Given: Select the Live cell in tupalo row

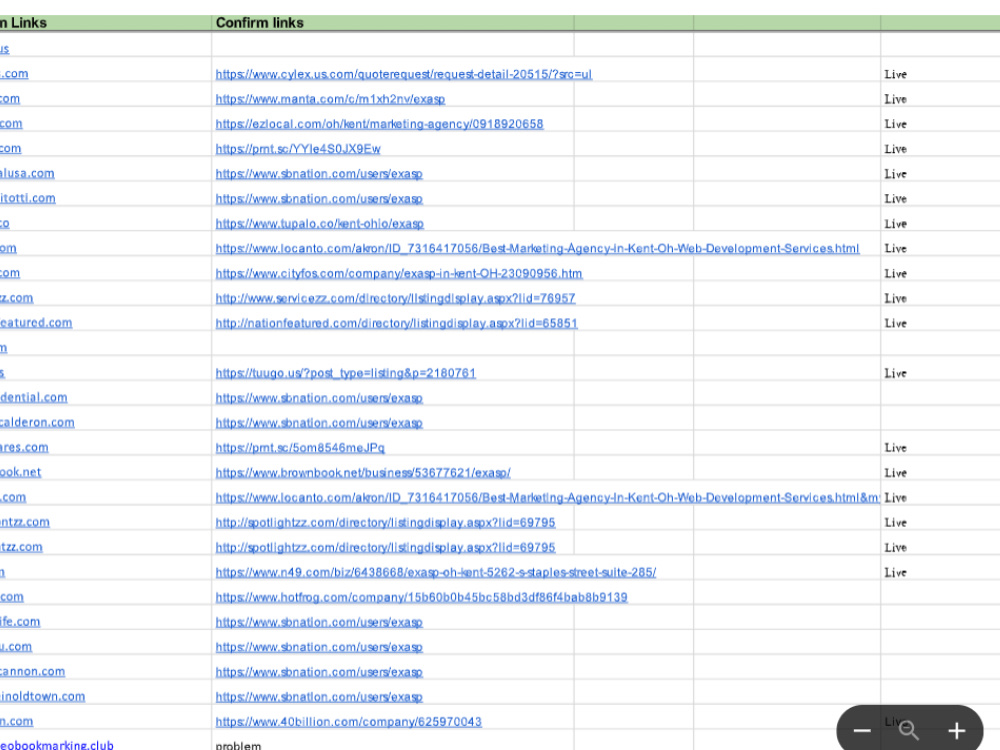Looking at the screenshot, I should 895,223.
